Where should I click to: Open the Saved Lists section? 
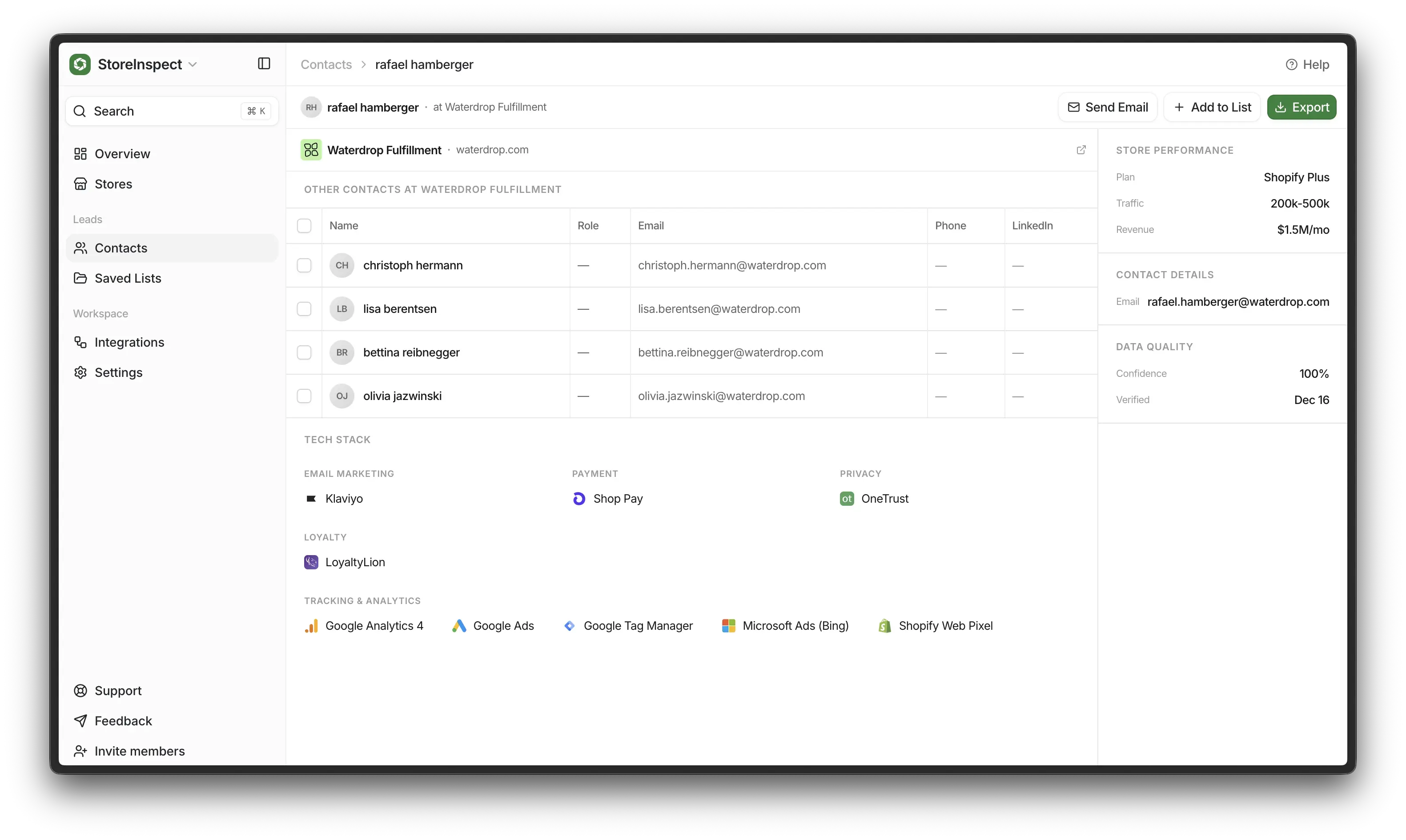tap(128, 278)
